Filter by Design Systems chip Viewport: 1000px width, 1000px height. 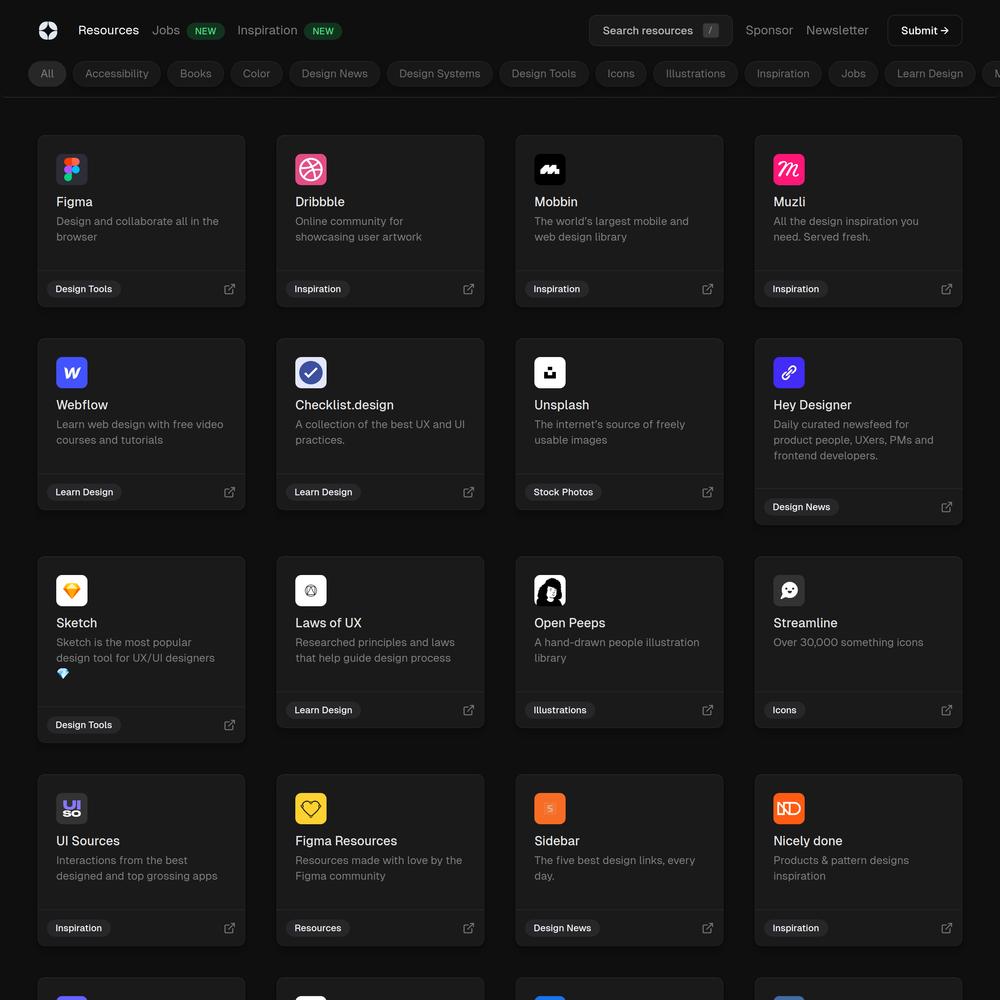[439, 73]
